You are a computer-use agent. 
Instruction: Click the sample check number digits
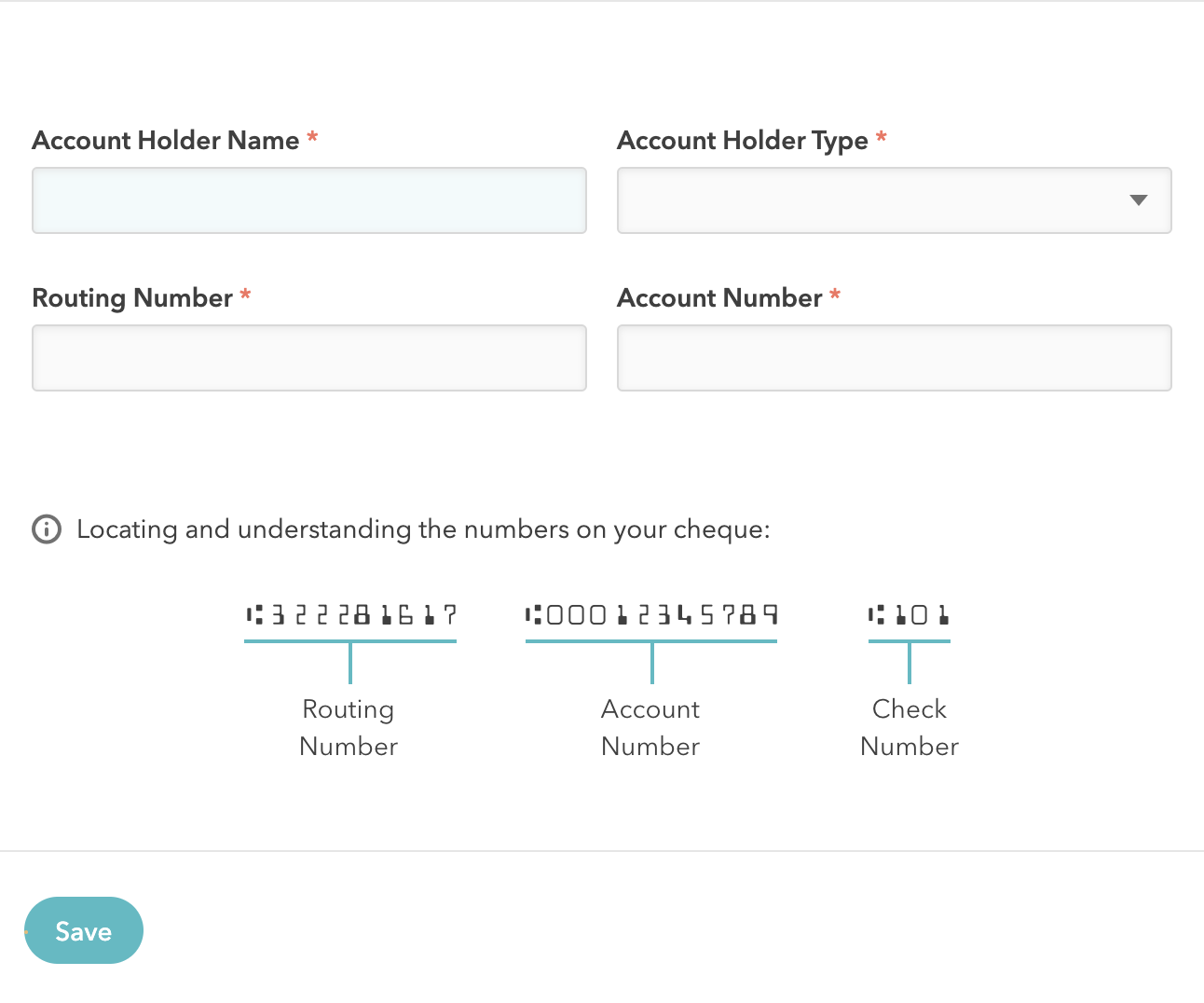[909, 615]
